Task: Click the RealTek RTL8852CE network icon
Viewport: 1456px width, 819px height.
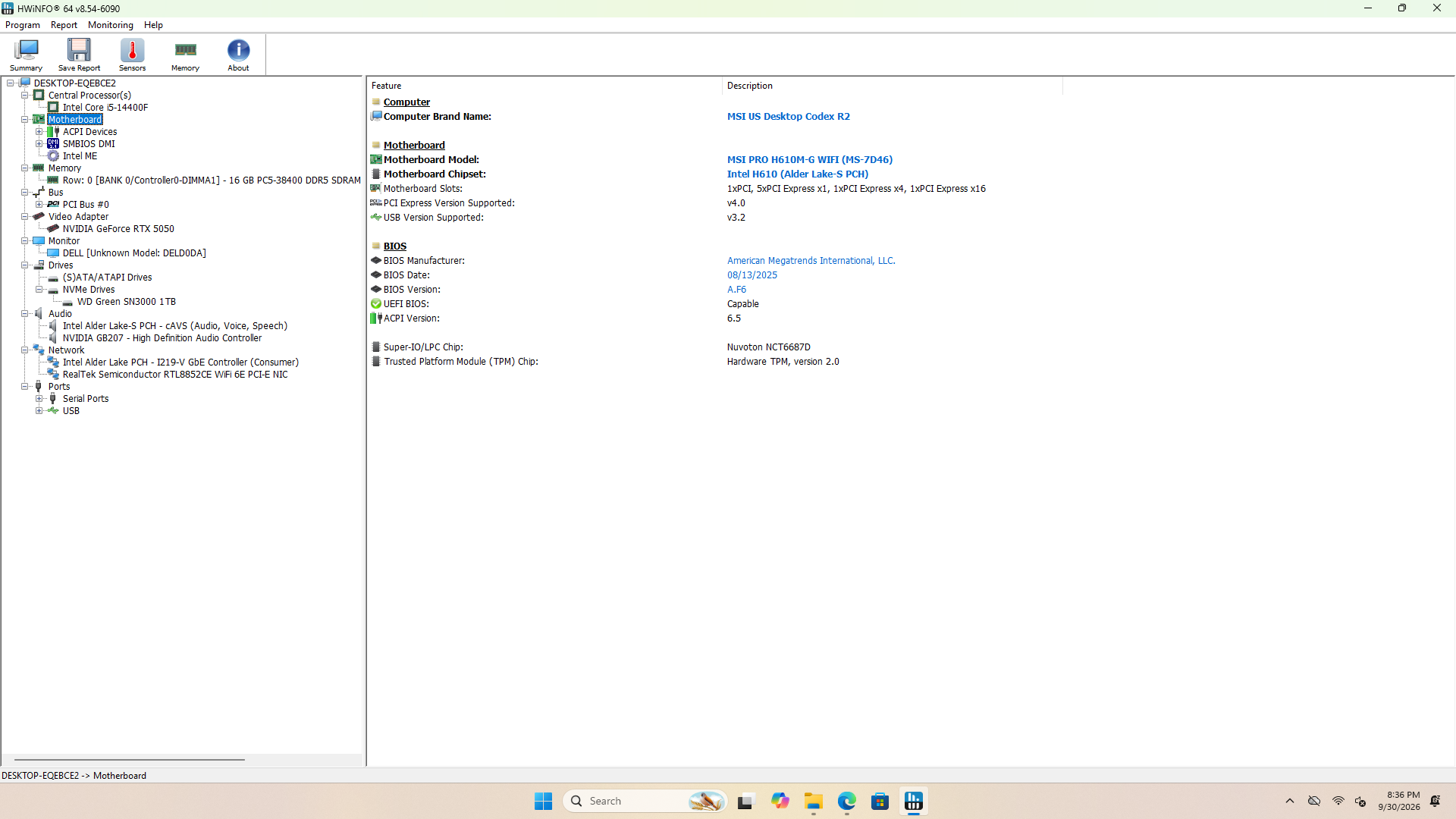Action: tap(53, 375)
